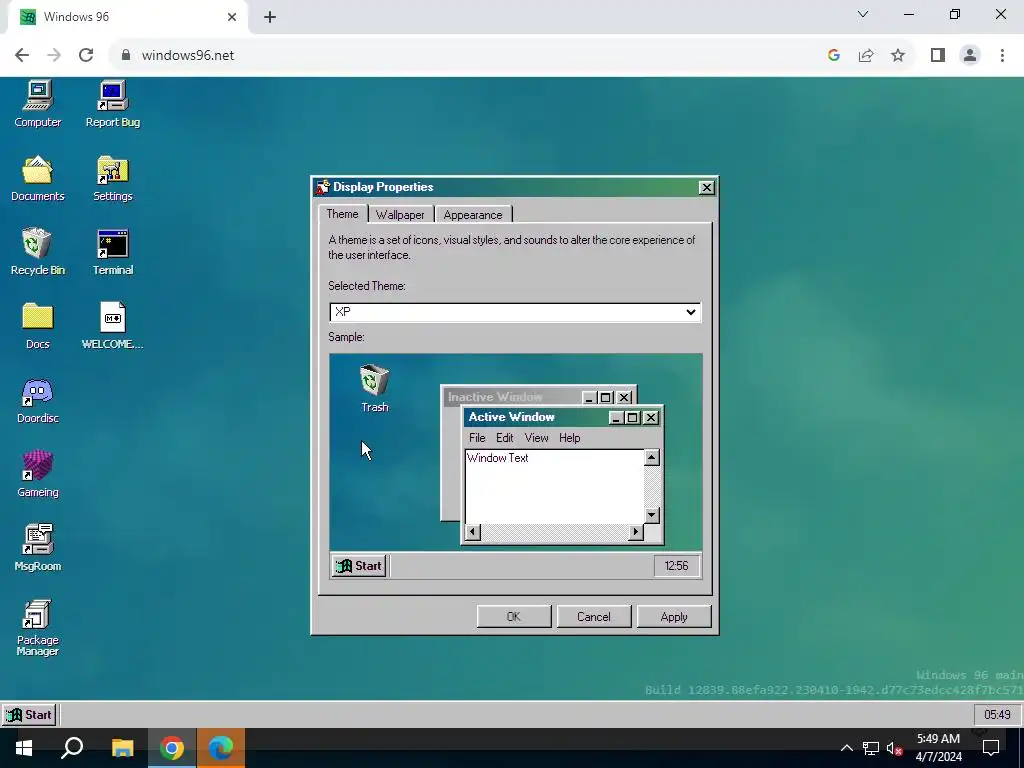Close the Display Properties dialog

[706, 187]
